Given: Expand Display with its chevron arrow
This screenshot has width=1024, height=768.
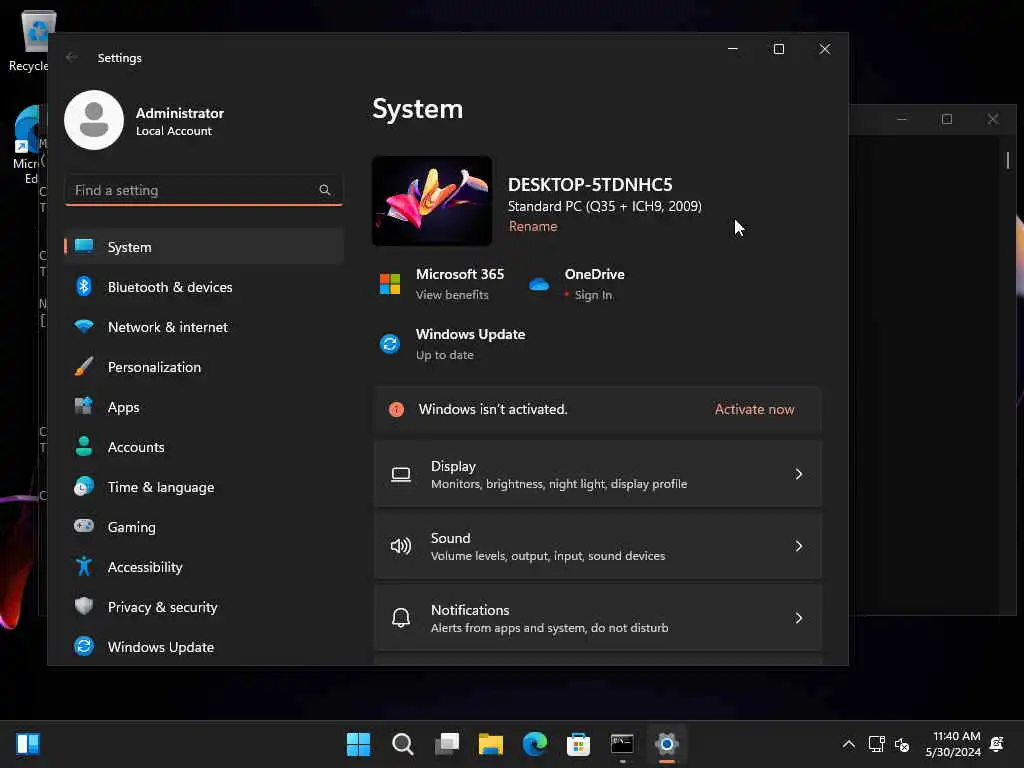Looking at the screenshot, I should (799, 474).
